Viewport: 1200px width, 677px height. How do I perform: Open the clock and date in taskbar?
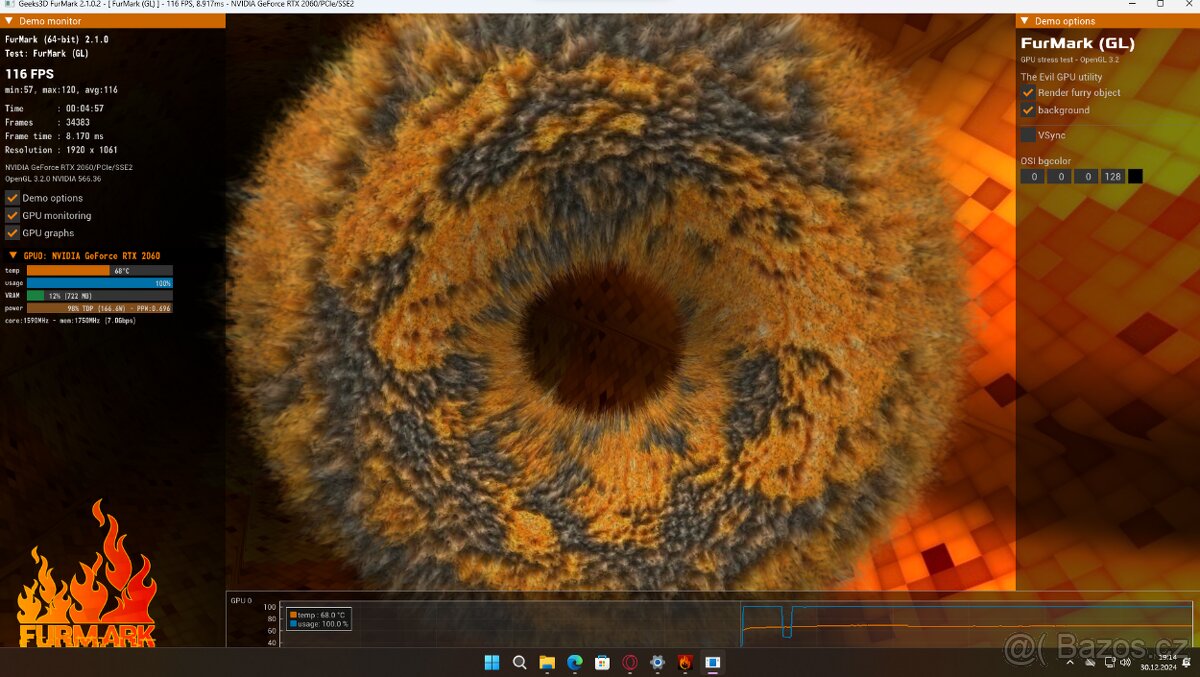[1167, 662]
